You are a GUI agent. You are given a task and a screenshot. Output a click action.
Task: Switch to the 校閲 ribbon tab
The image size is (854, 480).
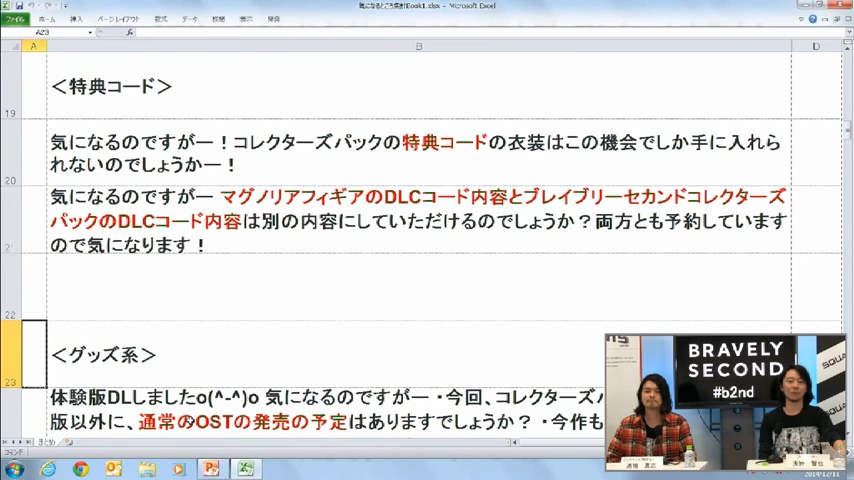[x=218, y=19]
